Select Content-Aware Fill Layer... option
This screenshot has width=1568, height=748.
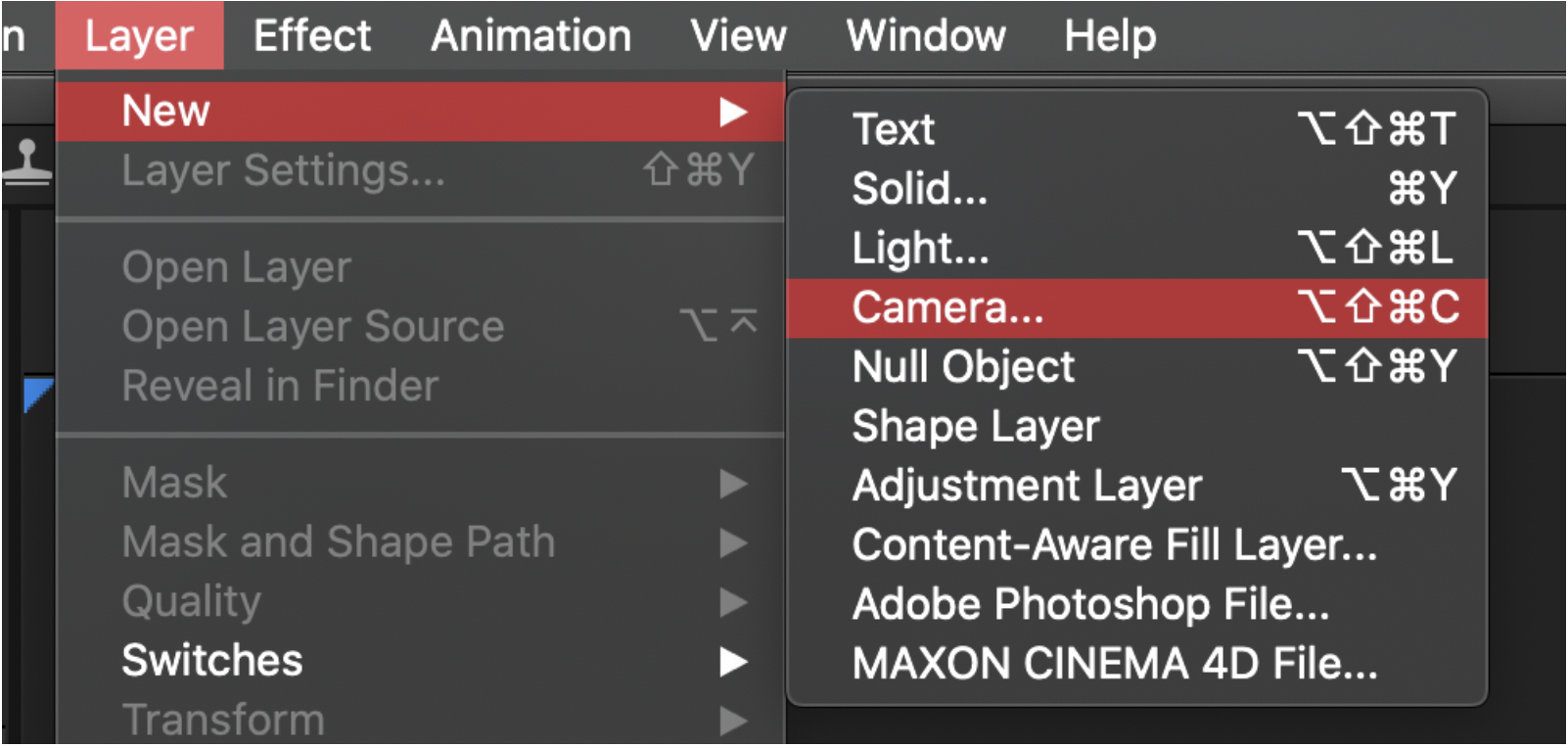tap(1137, 545)
